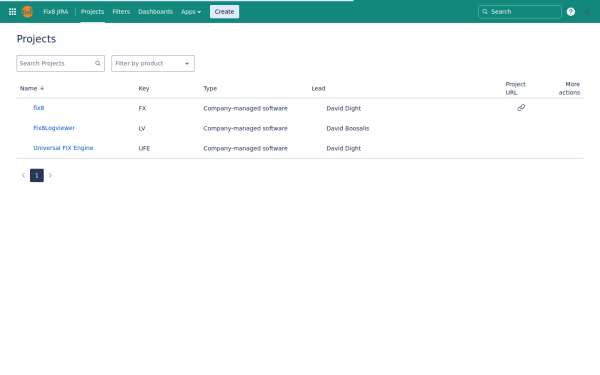The height and width of the screenshot is (375, 600).
Task: Click the LV key cell
Action: tap(142, 128)
